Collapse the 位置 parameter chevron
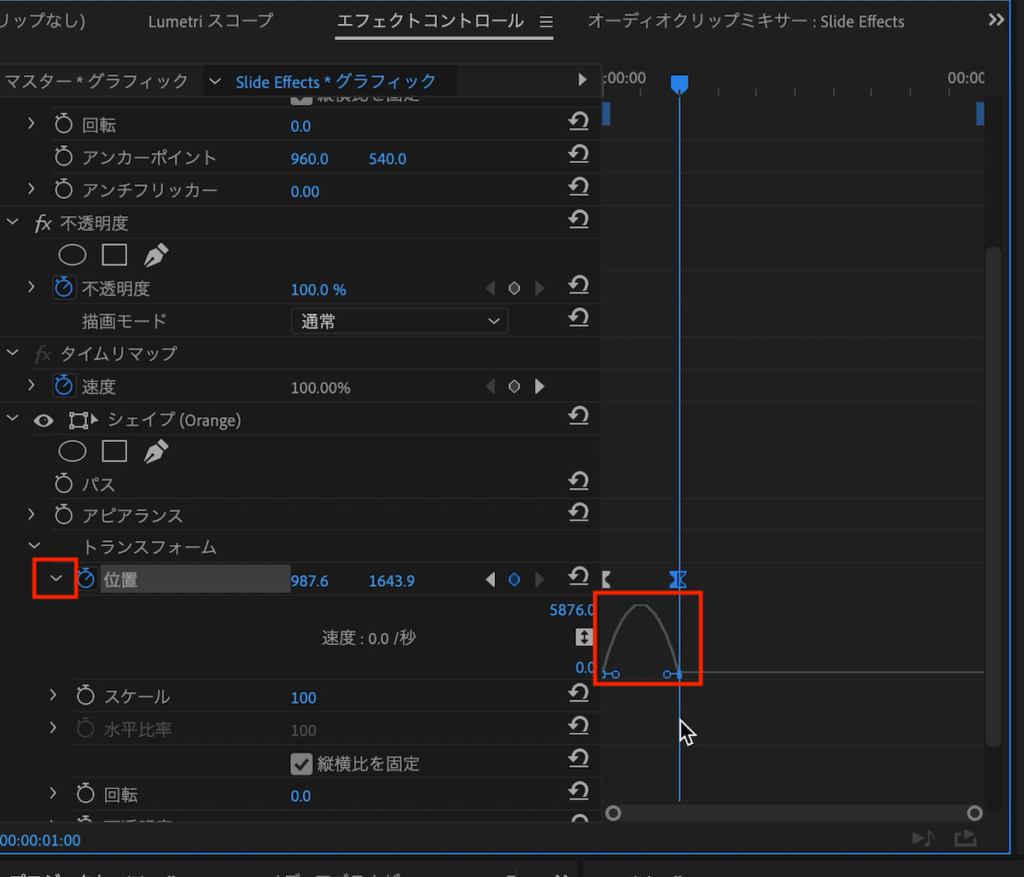The image size is (1024, 877). tap(56, 578)
